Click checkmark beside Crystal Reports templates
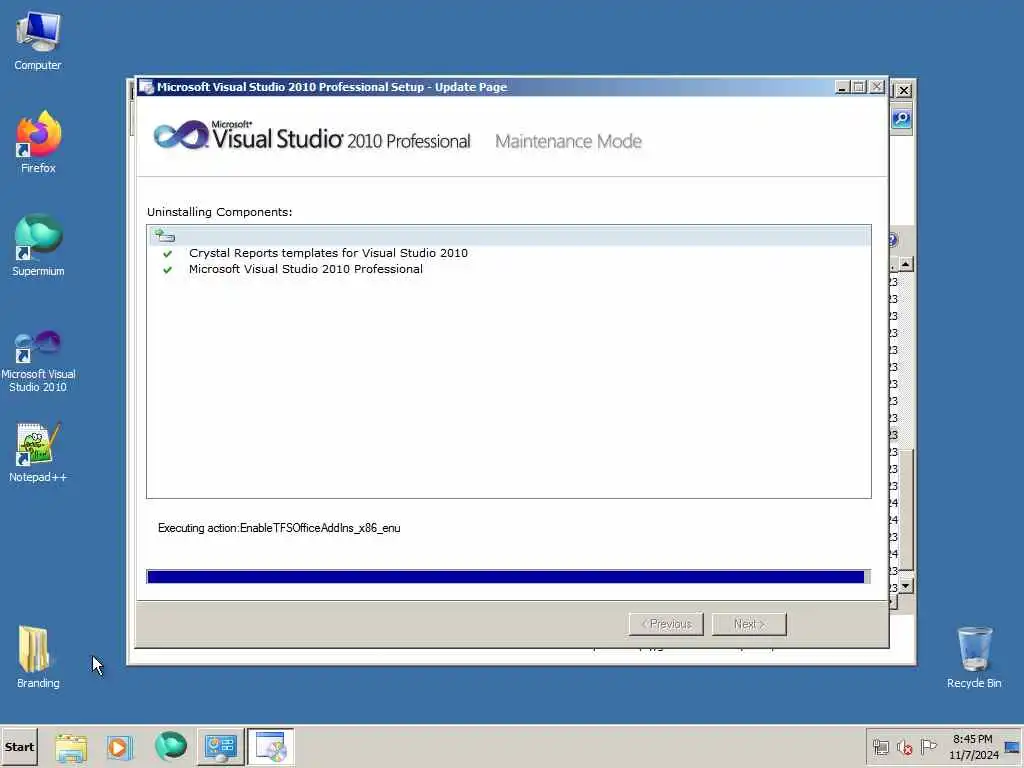 [168, 253]
